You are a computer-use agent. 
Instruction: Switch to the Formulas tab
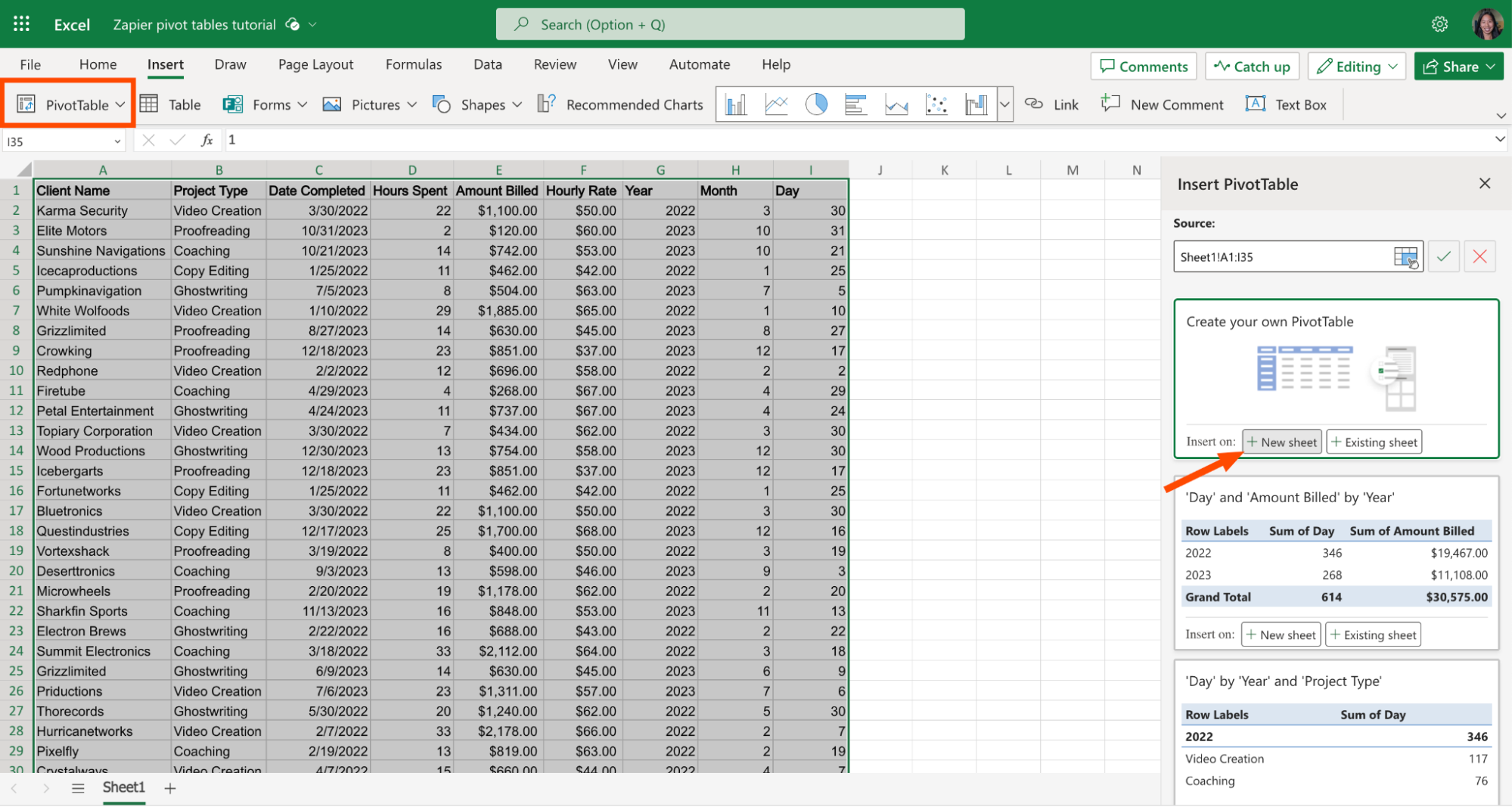414,64
